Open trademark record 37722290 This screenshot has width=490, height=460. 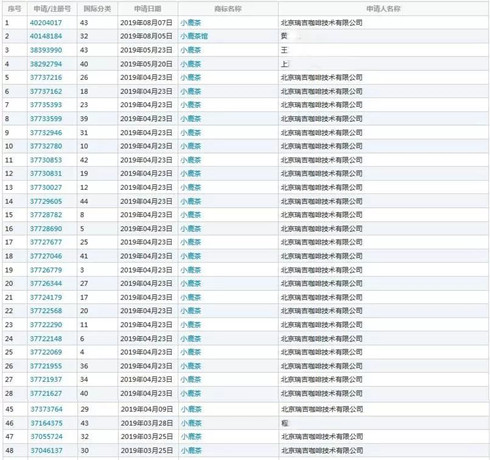pos(46,325)
